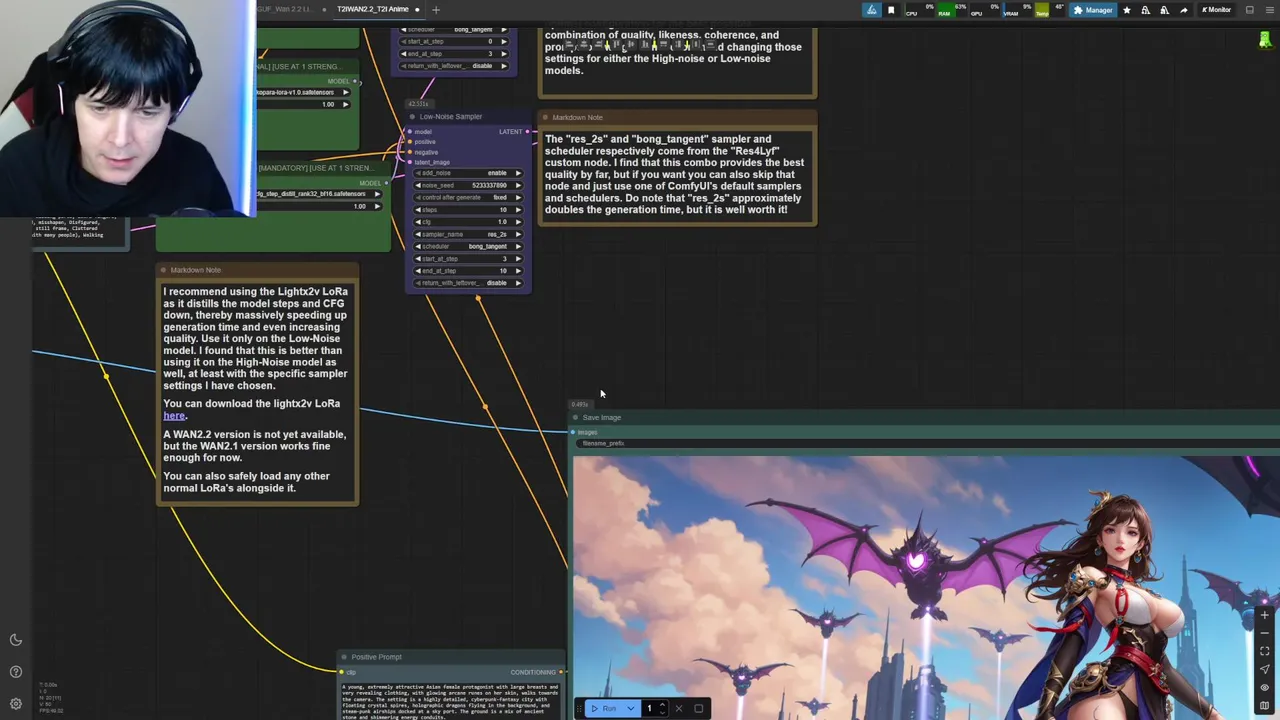The width and height of the screenshot is (1280, 720).
Task: Expand the Run button dropdown arrow
Action: [630, 708]
